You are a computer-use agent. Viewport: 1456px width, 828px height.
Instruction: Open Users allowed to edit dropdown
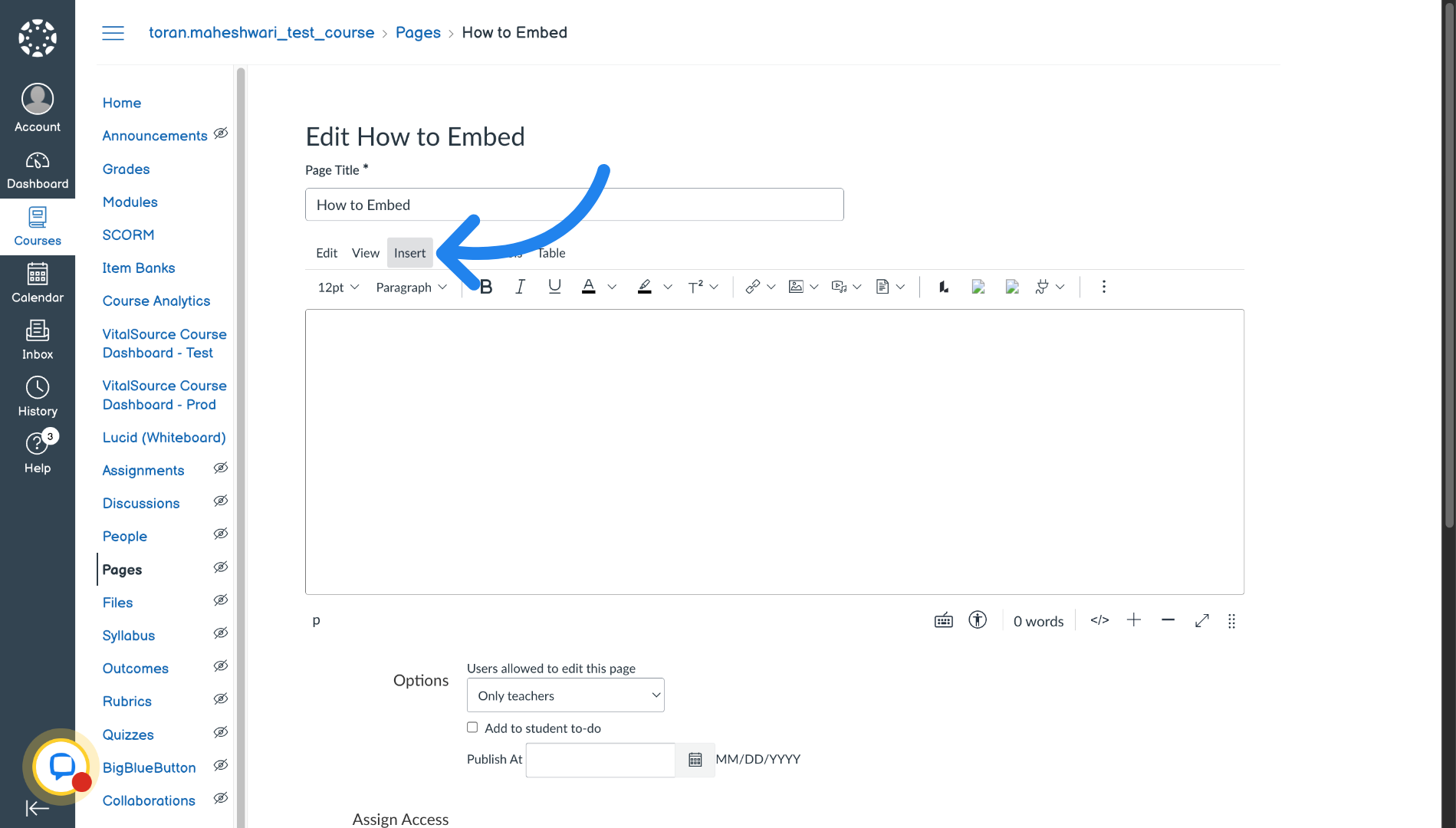click(x=565, y=695)
